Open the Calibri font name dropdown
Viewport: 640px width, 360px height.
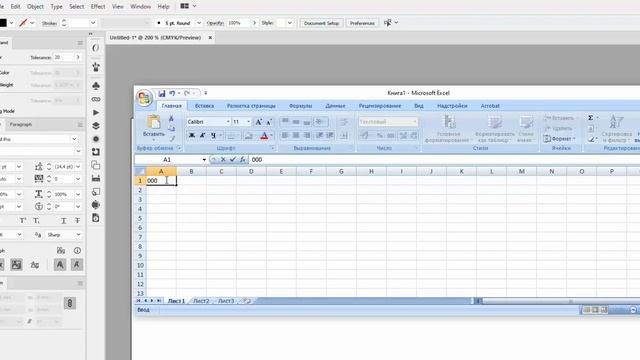228,122
